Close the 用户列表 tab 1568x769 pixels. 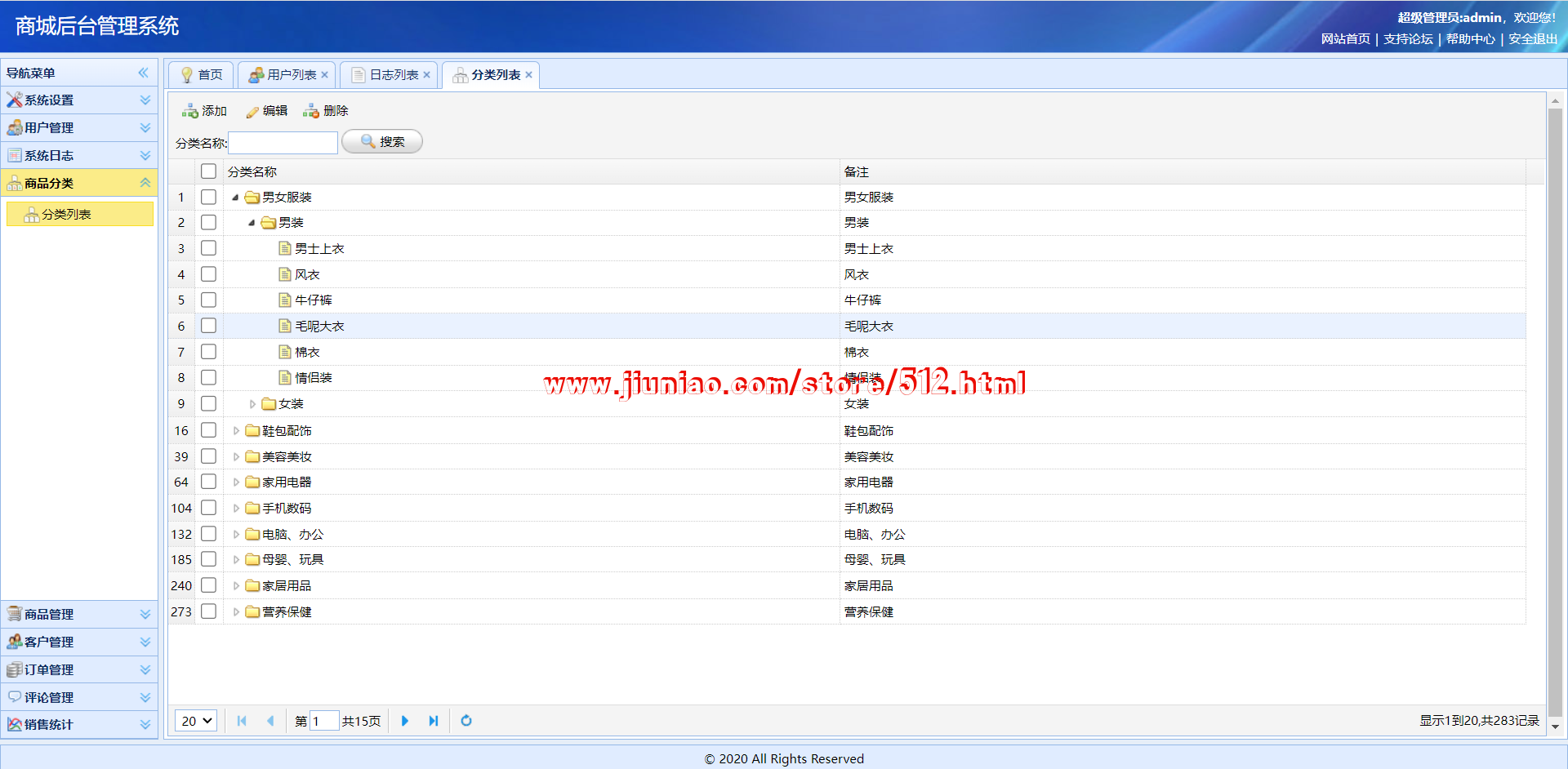[325, 75]
